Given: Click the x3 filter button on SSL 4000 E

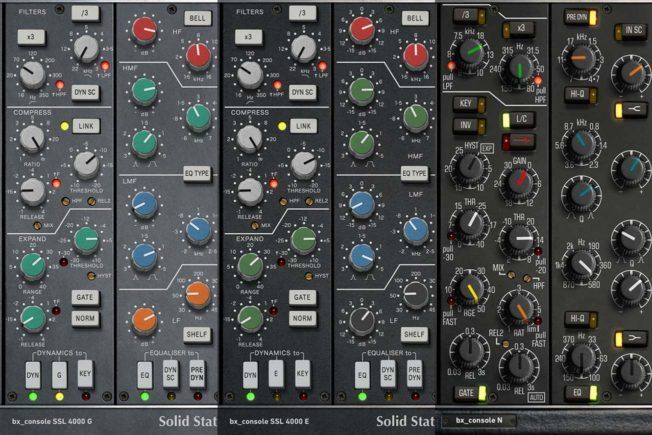Looking at the screenshot, I should (x=249, y=37).
